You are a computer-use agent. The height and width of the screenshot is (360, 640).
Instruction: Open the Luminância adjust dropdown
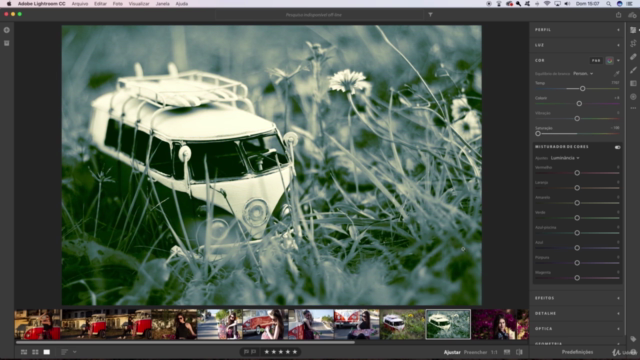point(565,158)
